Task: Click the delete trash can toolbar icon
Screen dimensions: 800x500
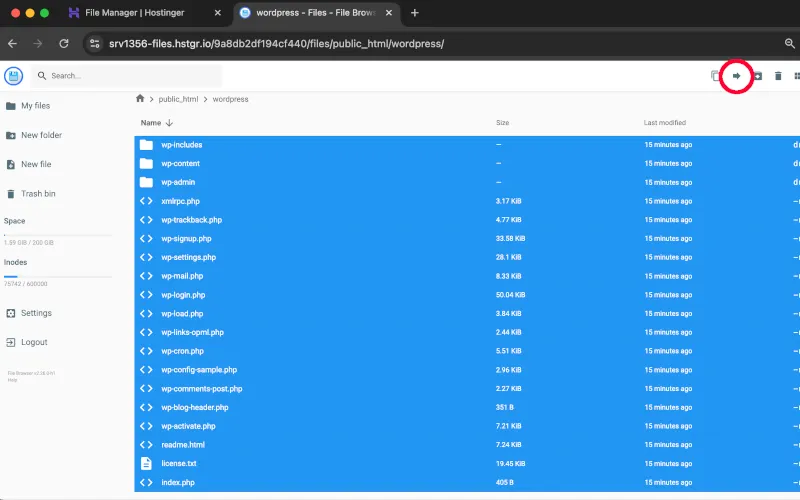Action: pyautogui.click(x=778, y=76)
